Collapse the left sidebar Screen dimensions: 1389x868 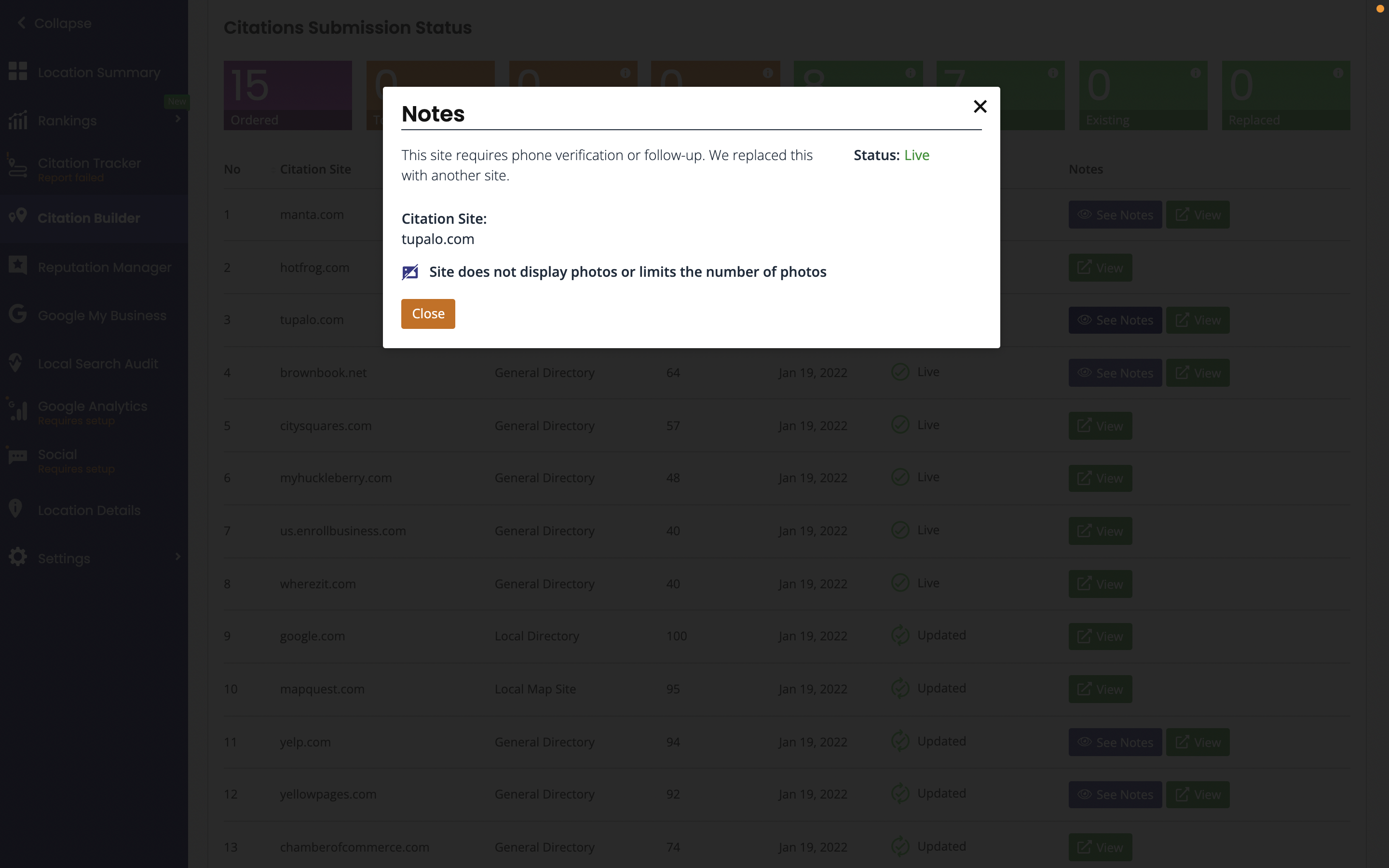(x=54, y=23)
